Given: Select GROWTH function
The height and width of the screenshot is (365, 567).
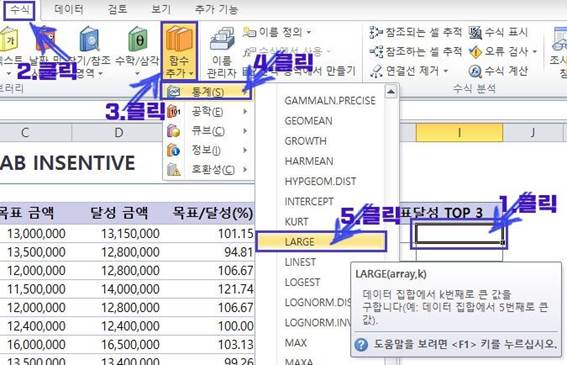Looking at the screenshot, I should tap(306, 141).
